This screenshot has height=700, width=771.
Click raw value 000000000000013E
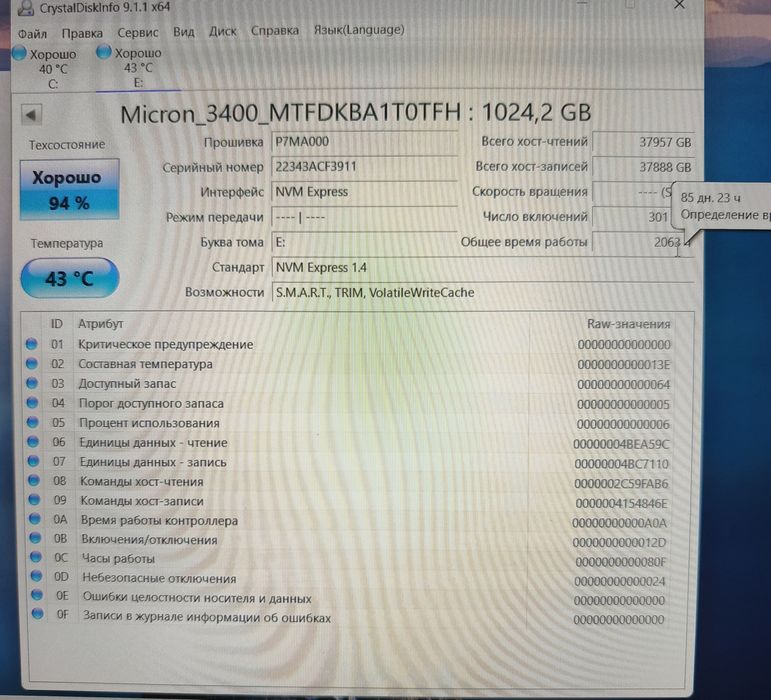(x=623, y=365)
